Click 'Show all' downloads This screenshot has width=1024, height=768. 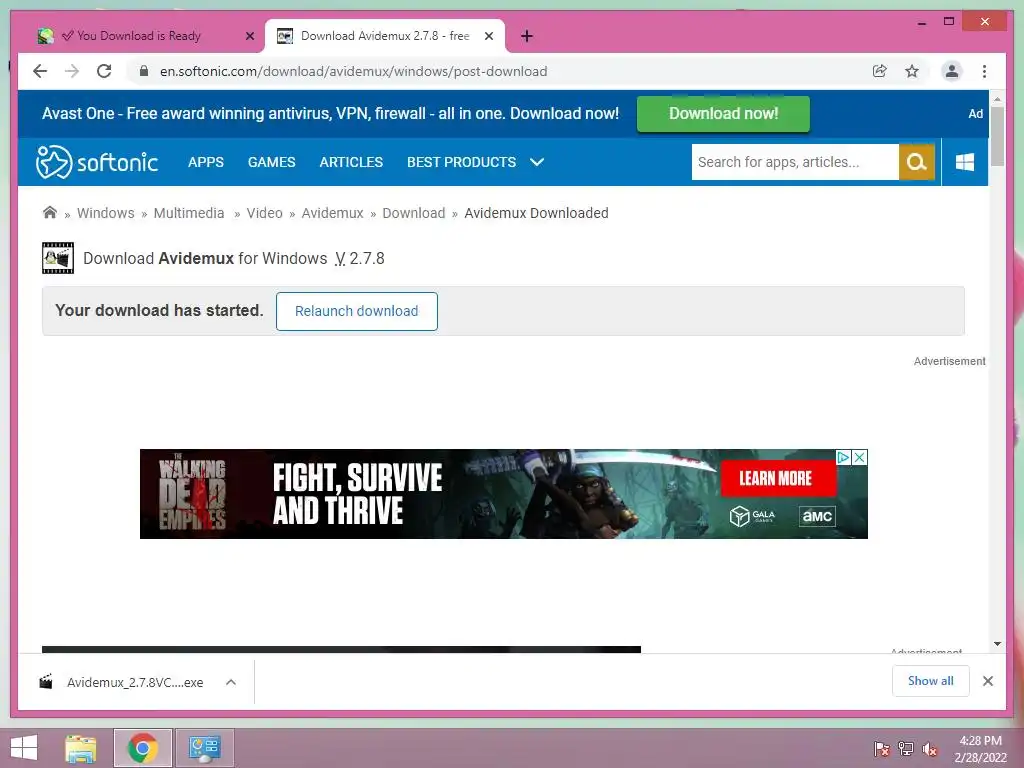point(931,681)
